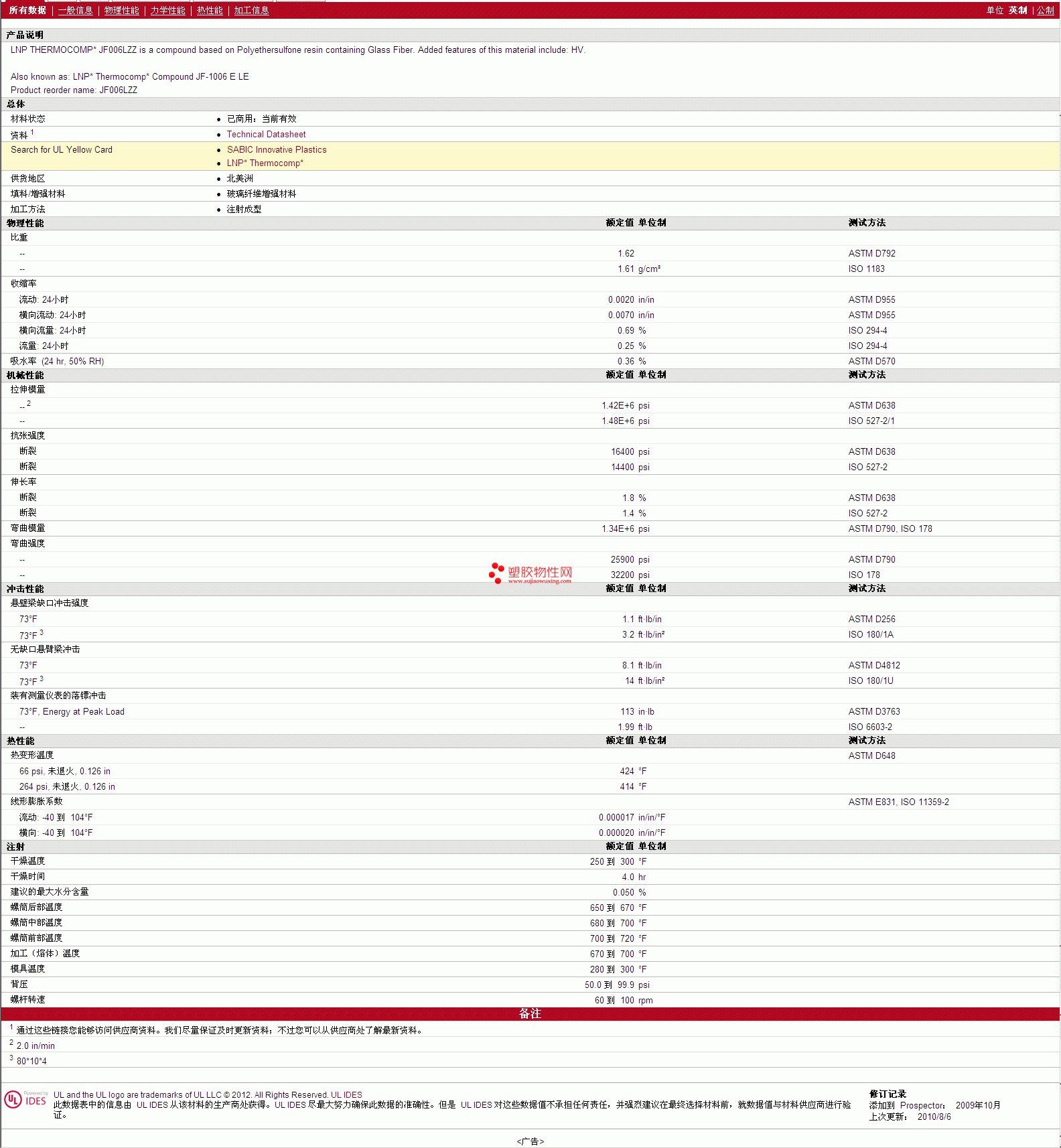Click 干燥温度 row label
The height and width of the screenshot is (1148, 1061).
click(x=27, y=861)
